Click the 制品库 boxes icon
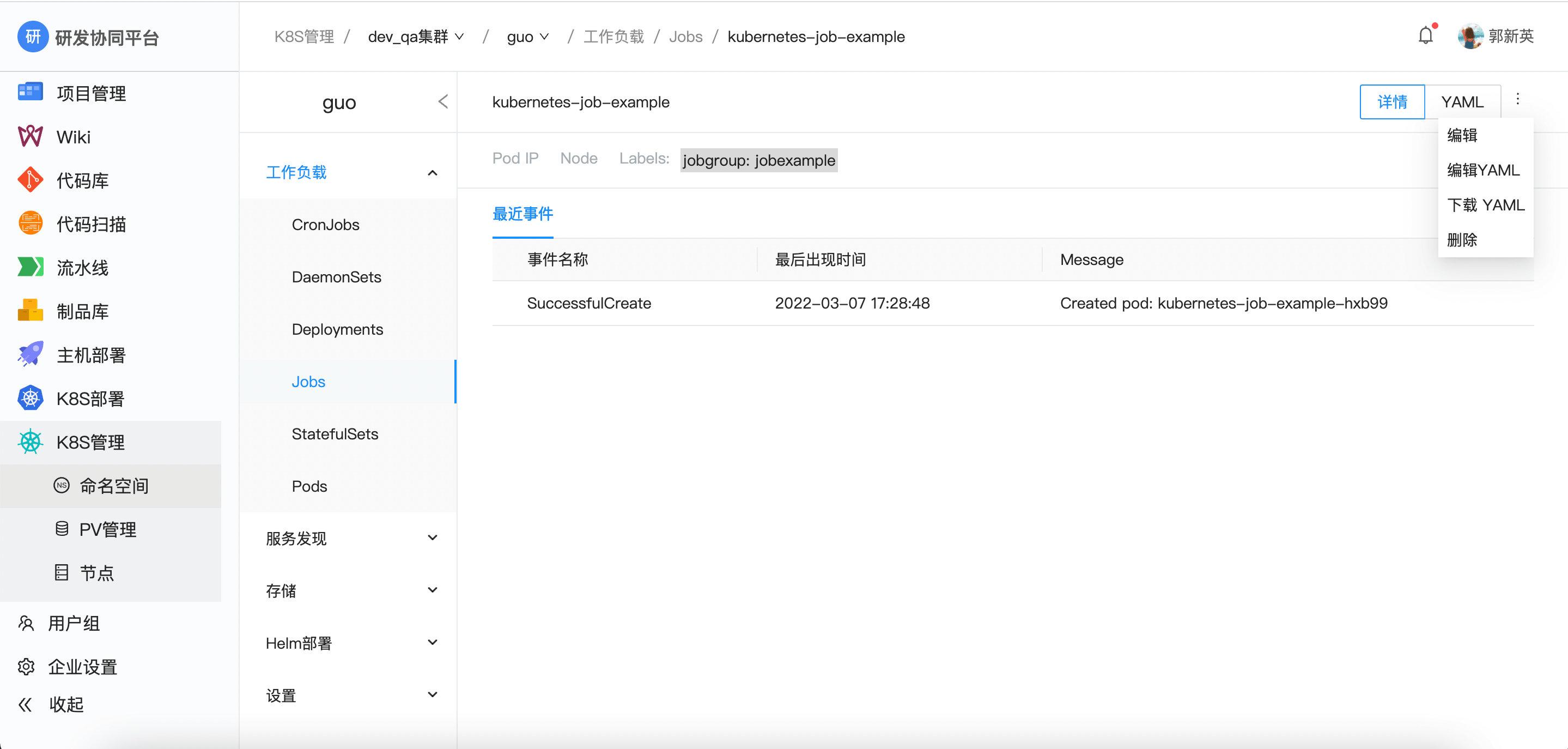Screen dimensions: 1568x749 point(30,311)
